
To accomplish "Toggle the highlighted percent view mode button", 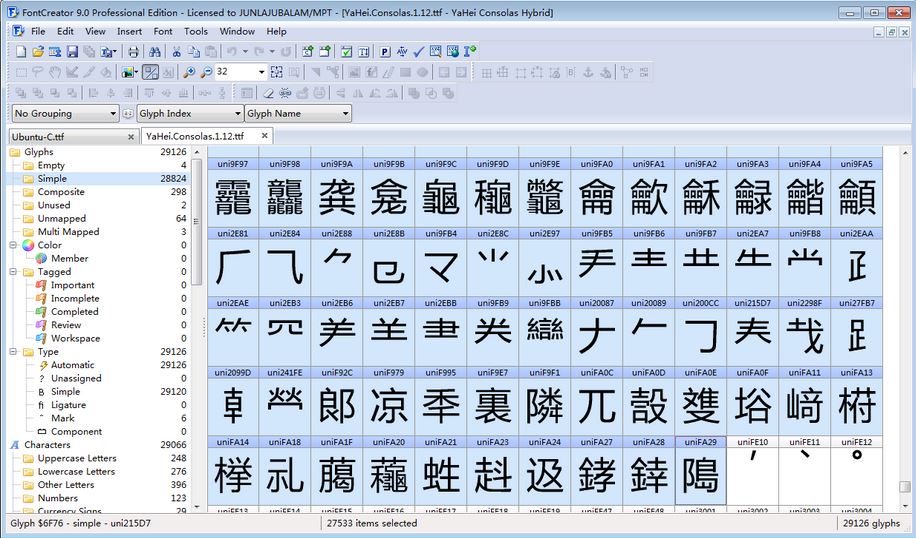I will pos(150,72).
